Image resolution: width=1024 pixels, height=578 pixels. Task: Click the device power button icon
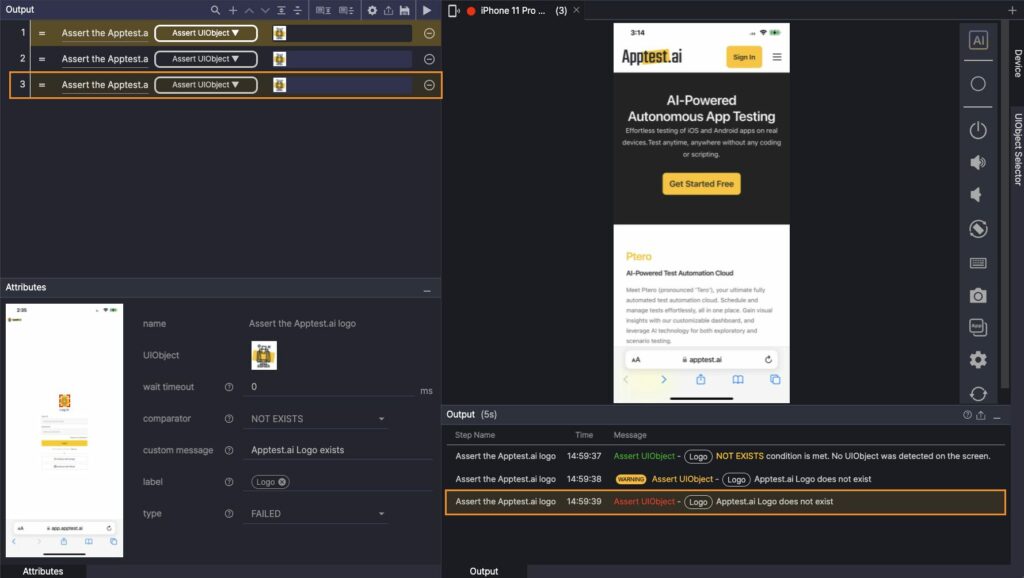[x=978, y=130]
